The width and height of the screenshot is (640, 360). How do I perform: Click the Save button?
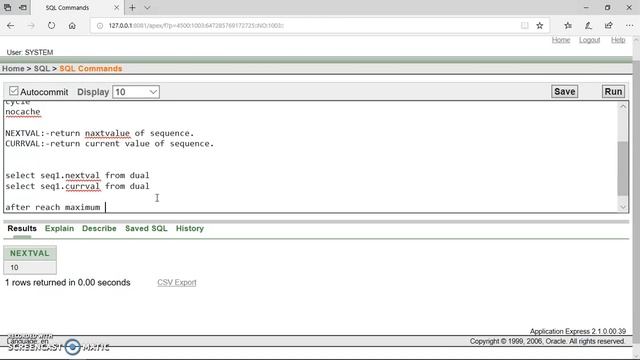[x=564, y=91]
